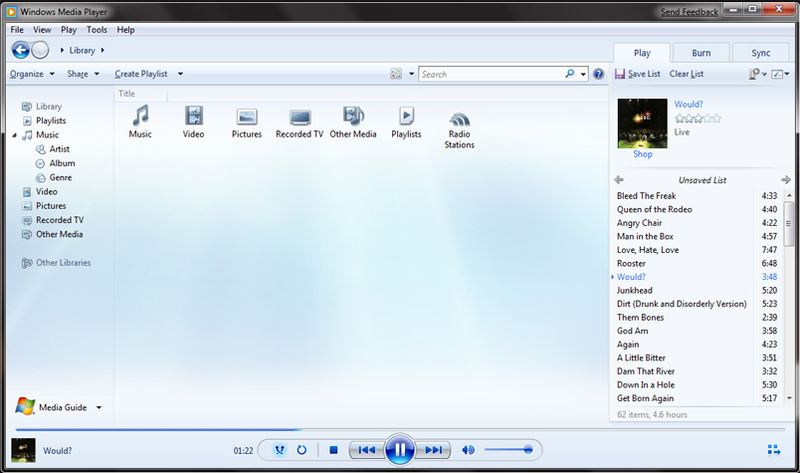Select 'Man in the Box' track
Viewport: 800px width, 473px height.
[696, 236]
